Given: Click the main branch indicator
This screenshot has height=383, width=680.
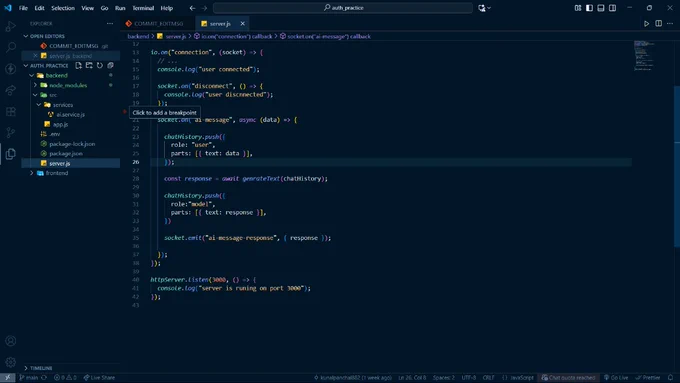Looking at the screenshot, I should click(x=29, y=378).
